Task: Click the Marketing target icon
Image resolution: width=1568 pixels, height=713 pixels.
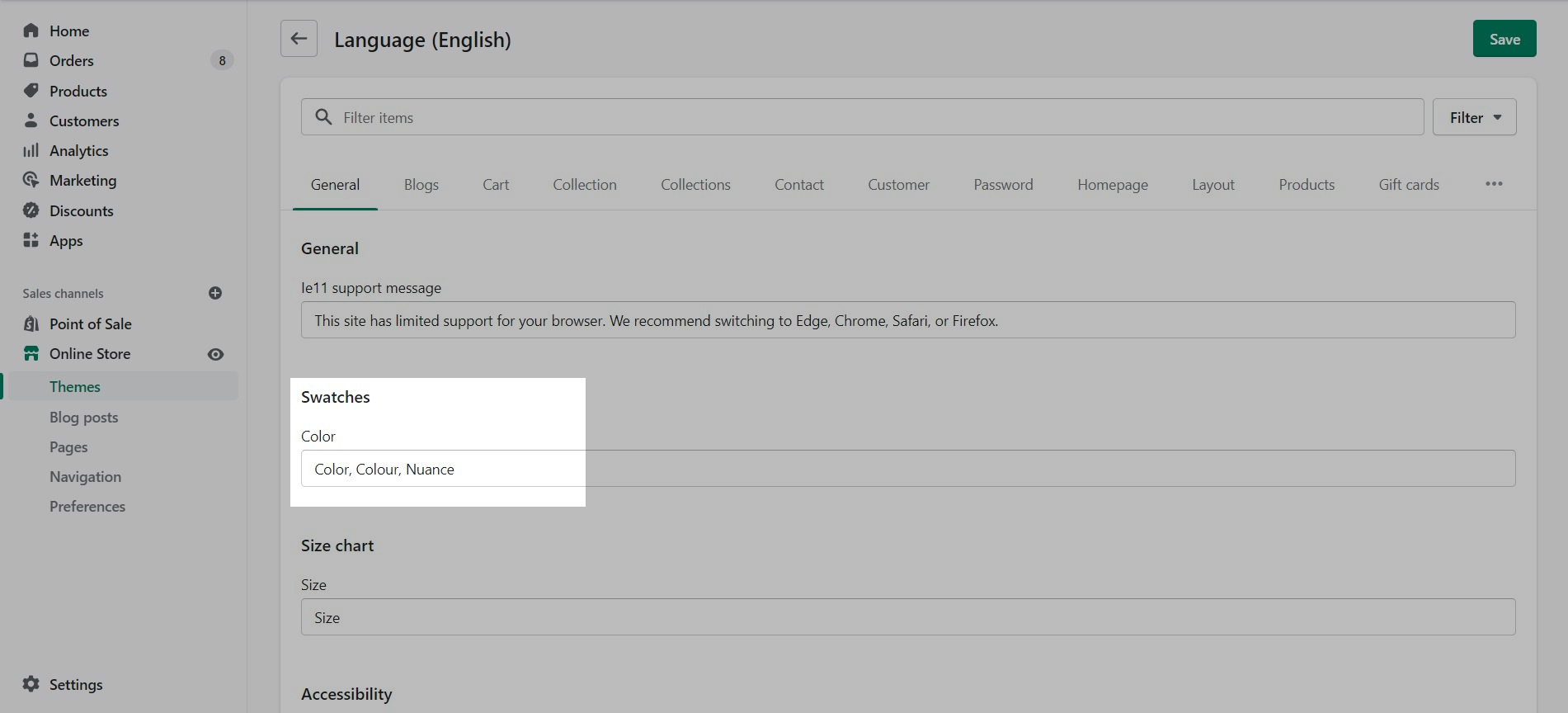Action: (31, 180)
